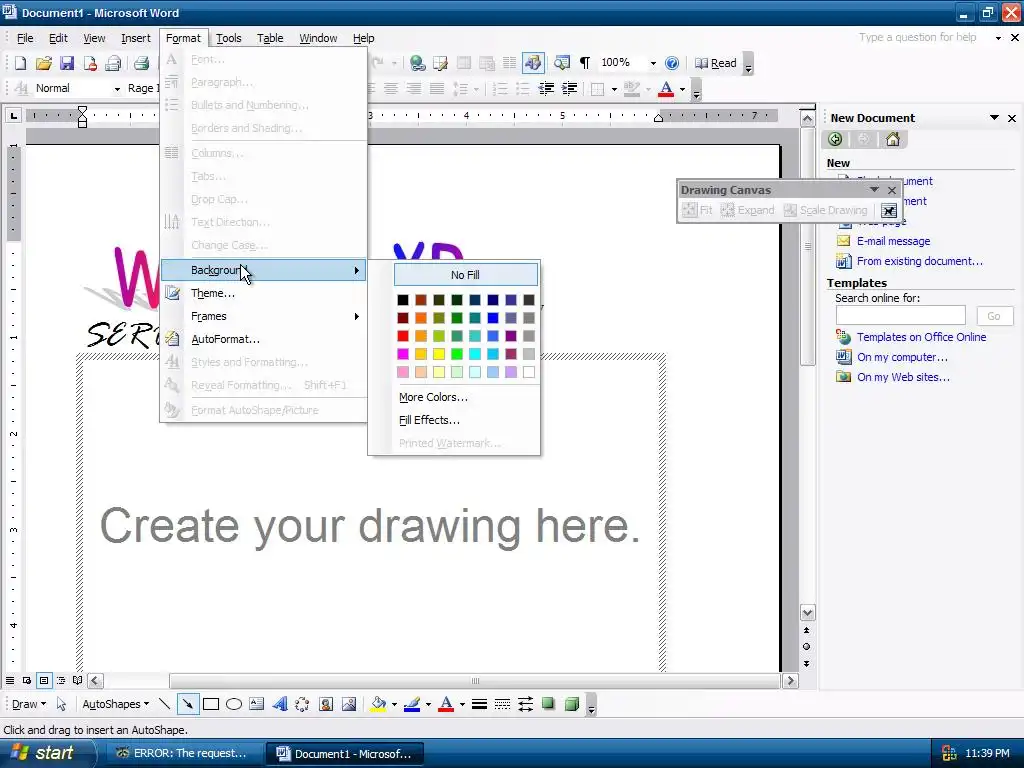Viewport: 1024px width, 768px height.
Task: Select the Rectangle drawing tool
Action: pos(210,704)
